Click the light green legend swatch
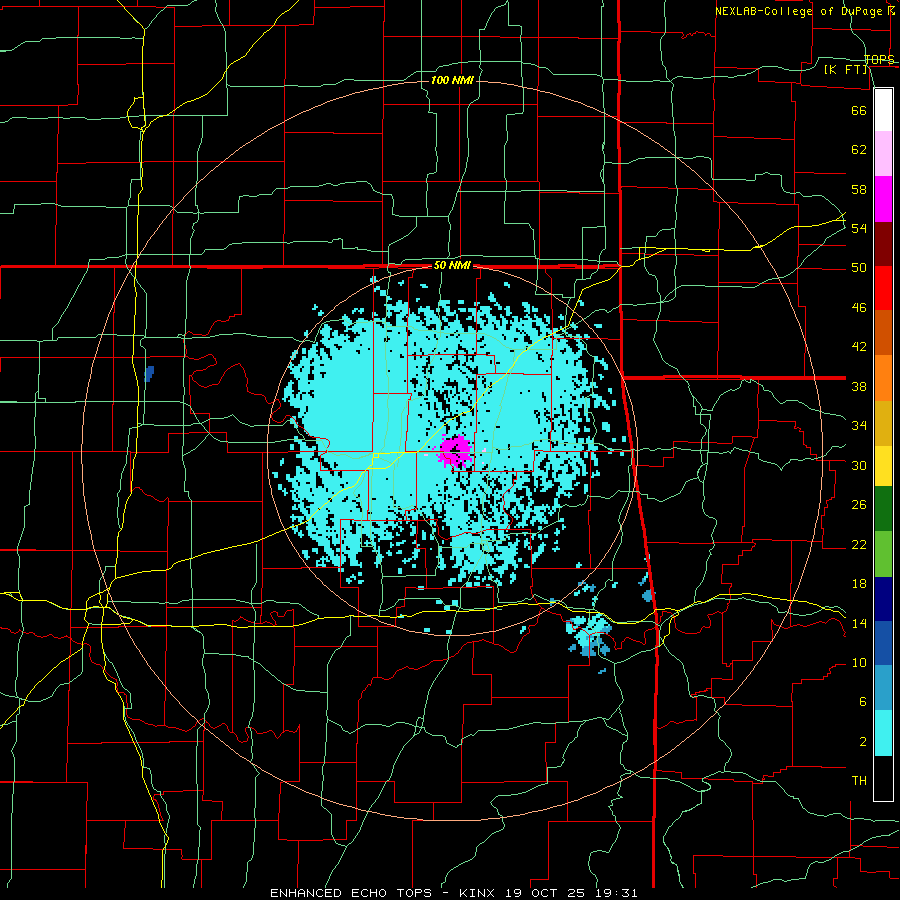Screen dimensions: 900x900 point(883,554)
